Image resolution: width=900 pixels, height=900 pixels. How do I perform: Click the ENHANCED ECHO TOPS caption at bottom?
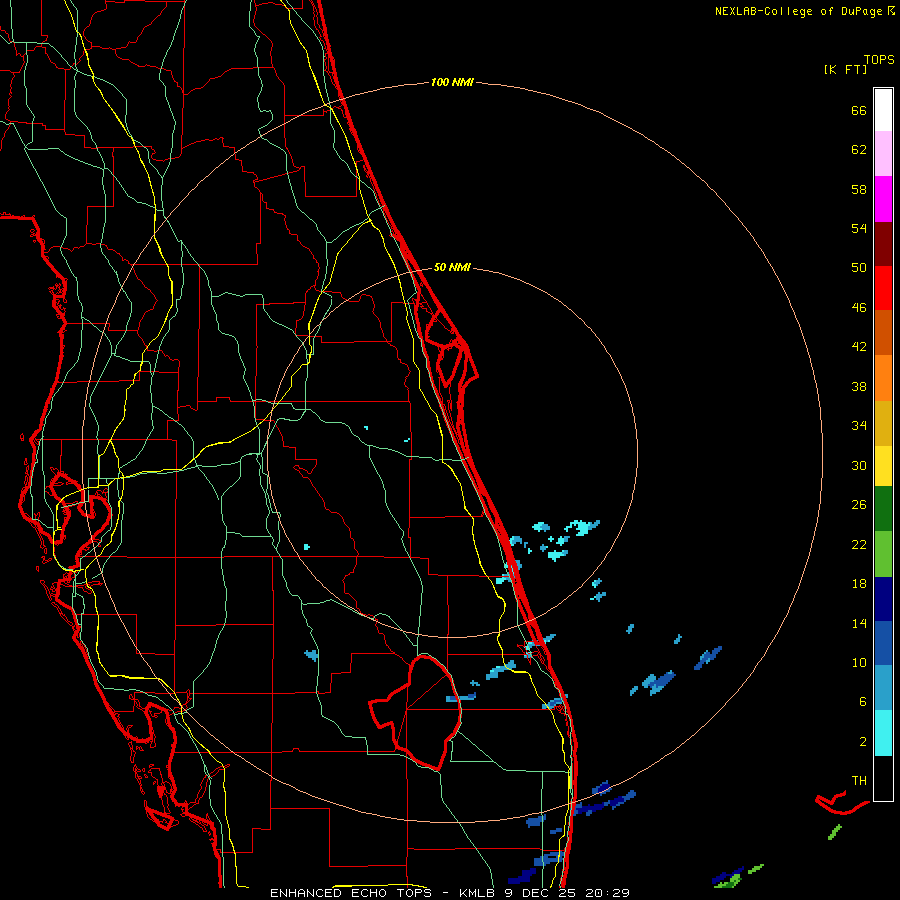click(x=351, y=893)
